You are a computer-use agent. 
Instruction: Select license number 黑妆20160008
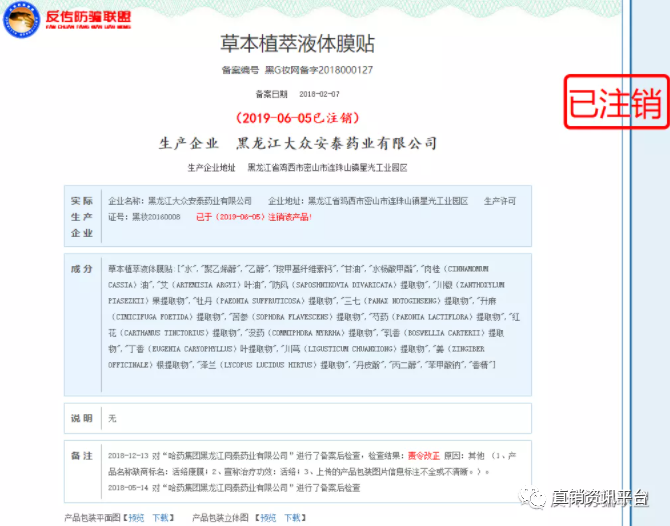(156, 217)
